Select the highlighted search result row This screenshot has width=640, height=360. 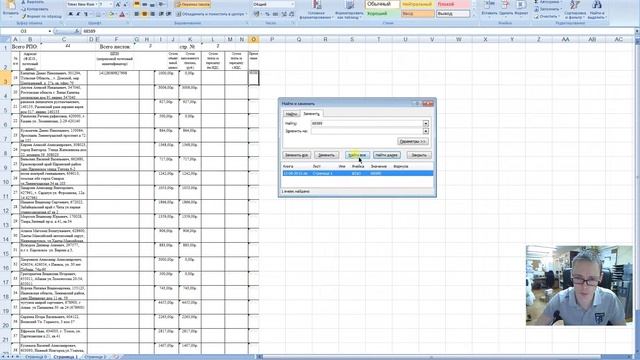pos(357,173)
